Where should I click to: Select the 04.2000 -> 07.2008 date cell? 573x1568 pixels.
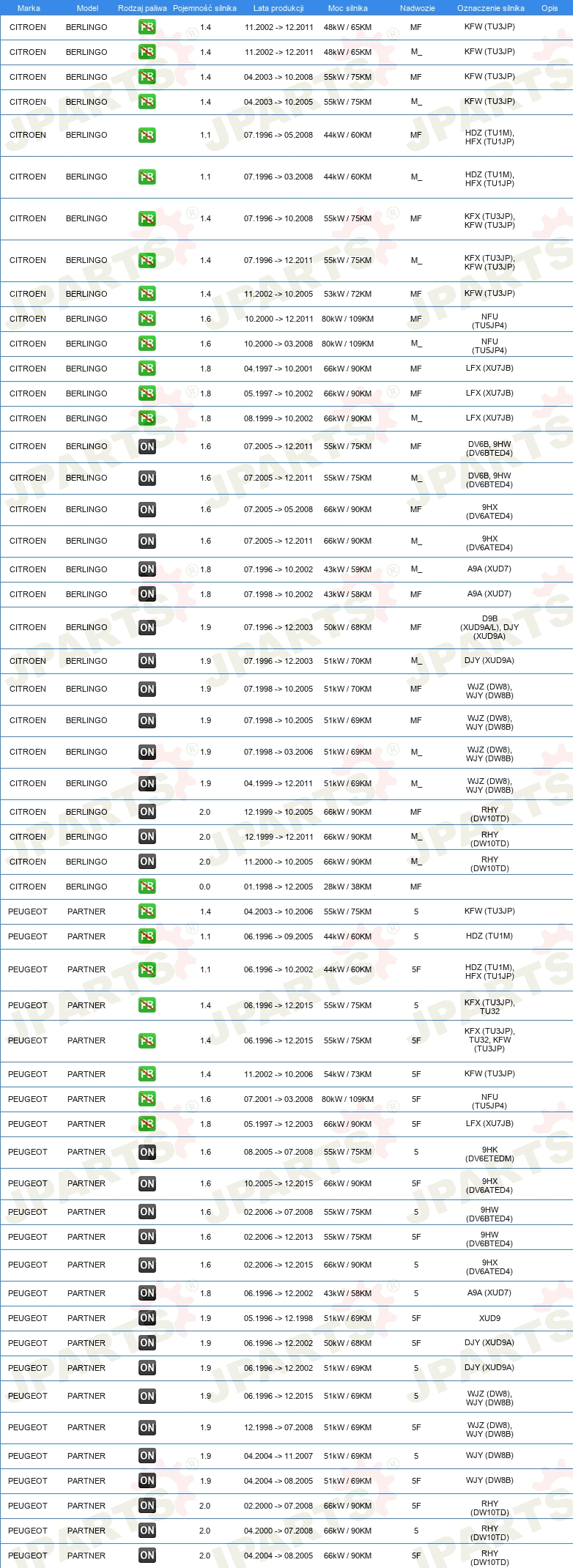[278, 1531]
